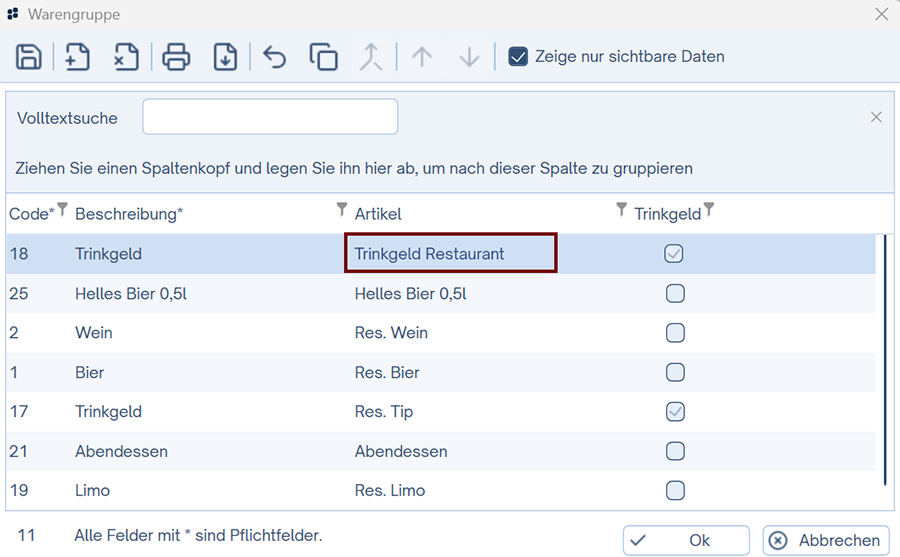Open the filter for Code column
The image size is (900, 557).
pyautogui.click(x=62, y=210)
